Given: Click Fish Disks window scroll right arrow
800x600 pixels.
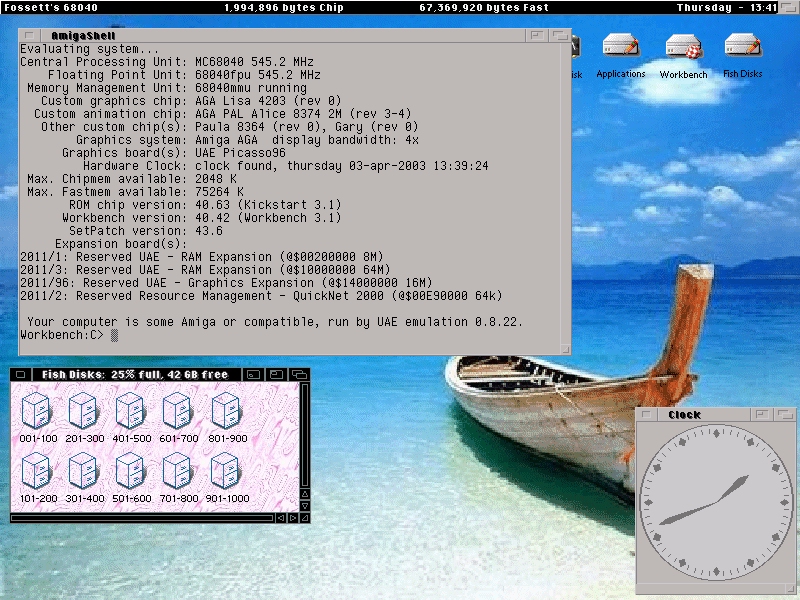Looking at the screenshot, I should [x=293, y=518].
